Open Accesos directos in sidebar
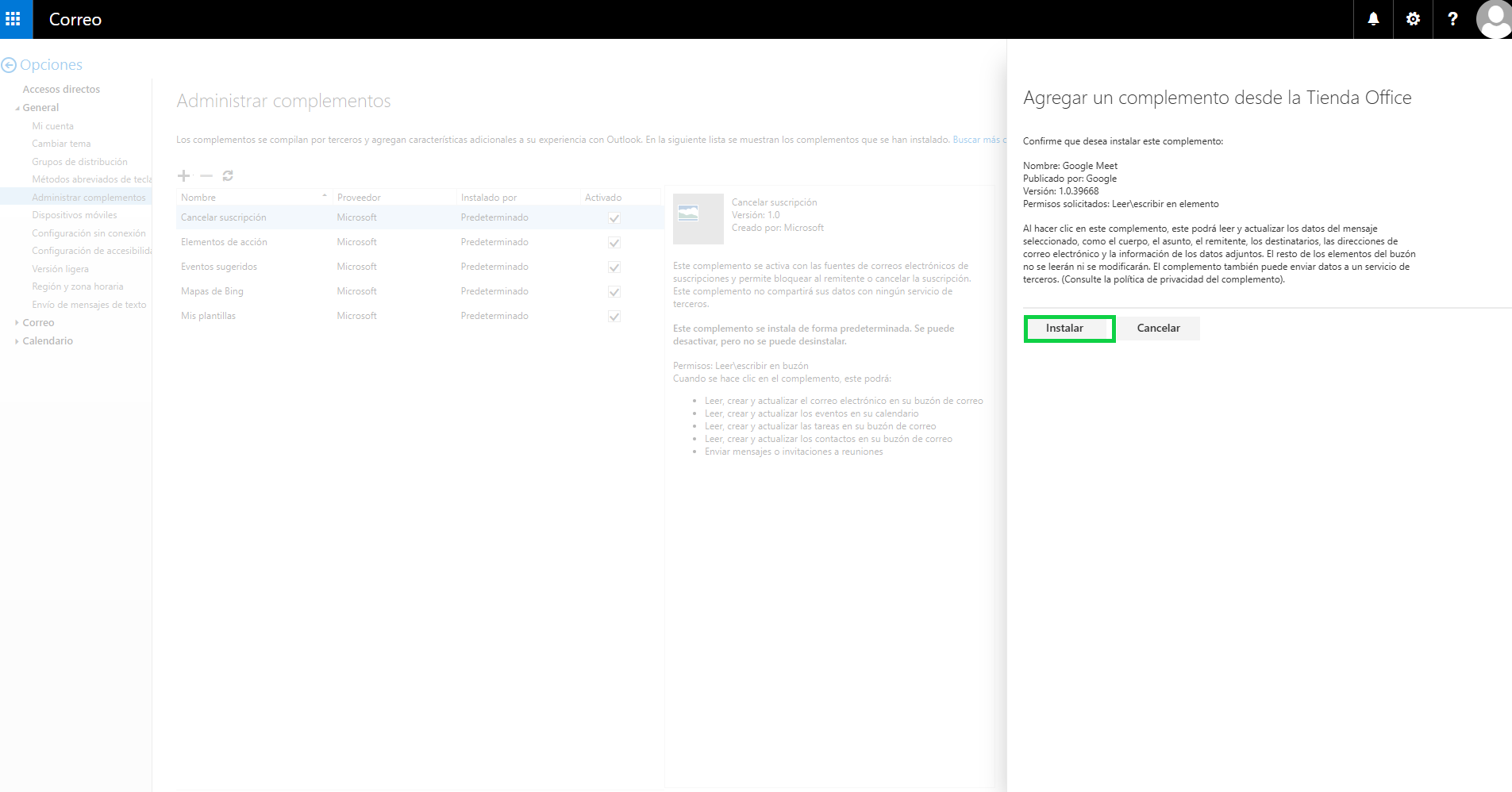This screenshot has width=1512, height=792. click(x=61, y=89)
